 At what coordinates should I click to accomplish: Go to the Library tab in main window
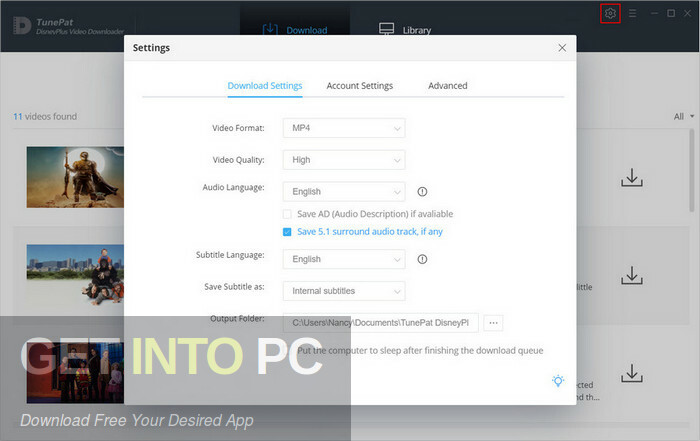pos(404,30)
